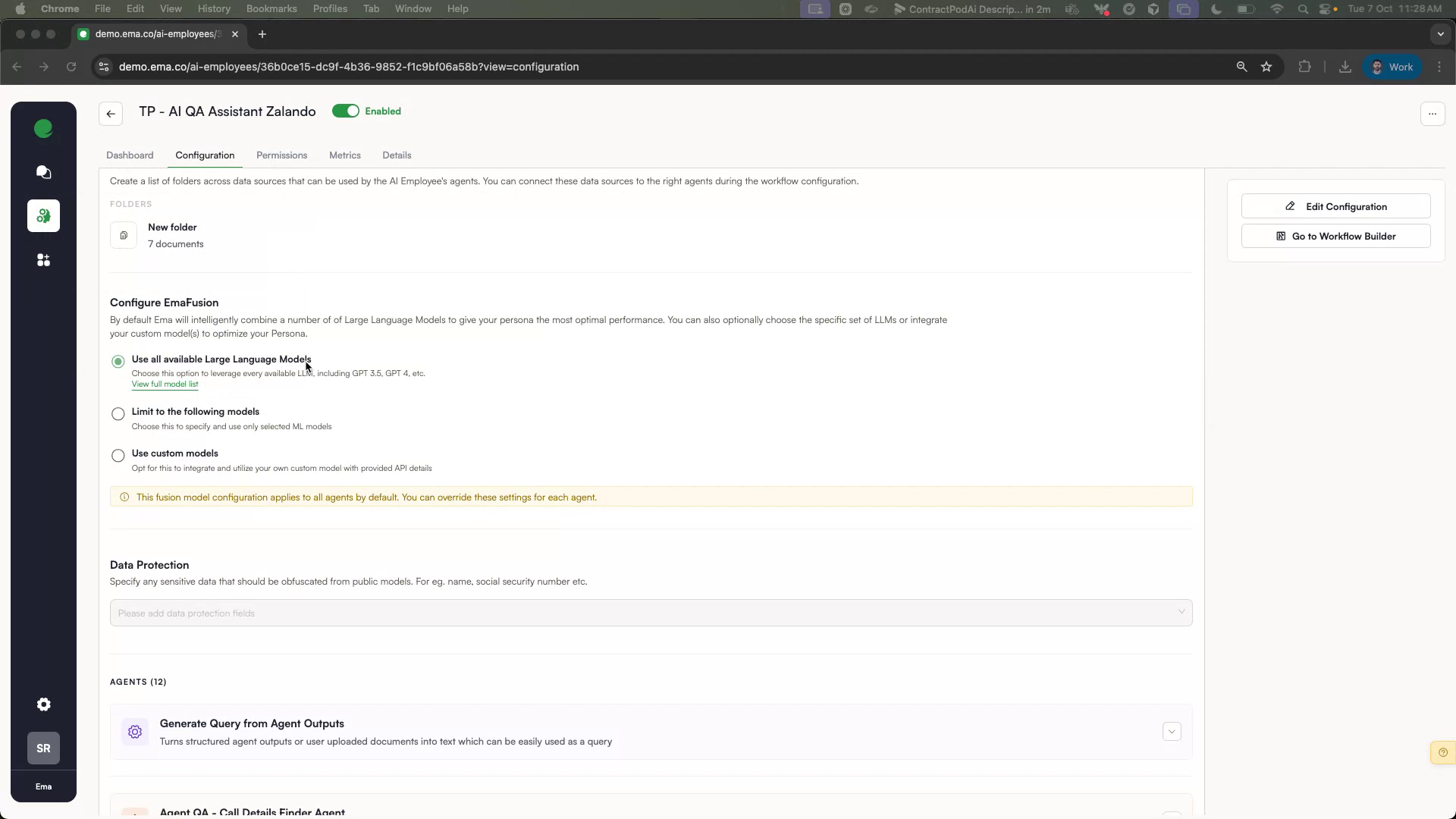This screenshot has height=819, width=1456.
Task: Select the AI Employees icon in sidebar
Action: 43,216
